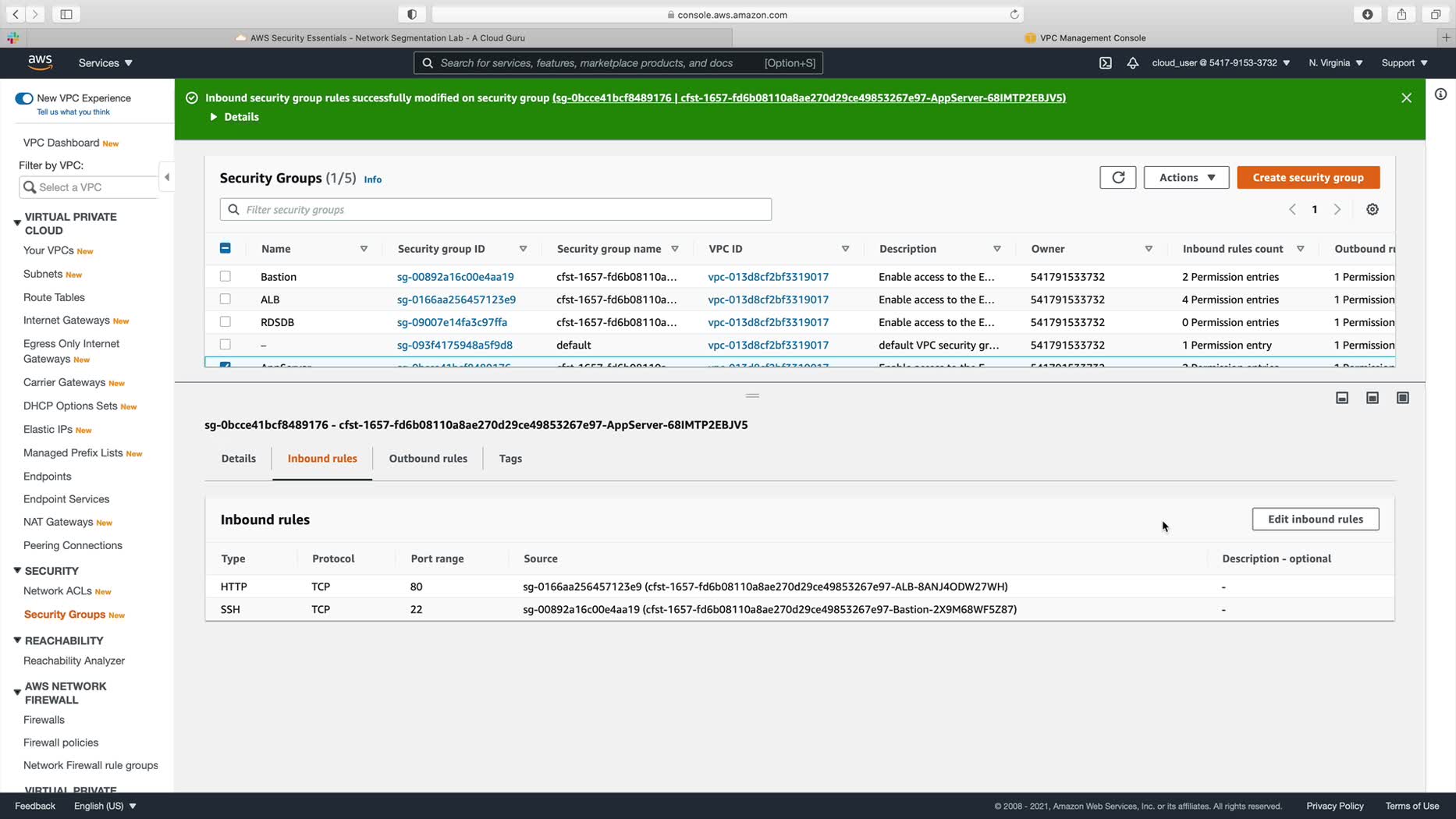Open the notifications bell
1456x819 pixels.
pos(1132,63)
